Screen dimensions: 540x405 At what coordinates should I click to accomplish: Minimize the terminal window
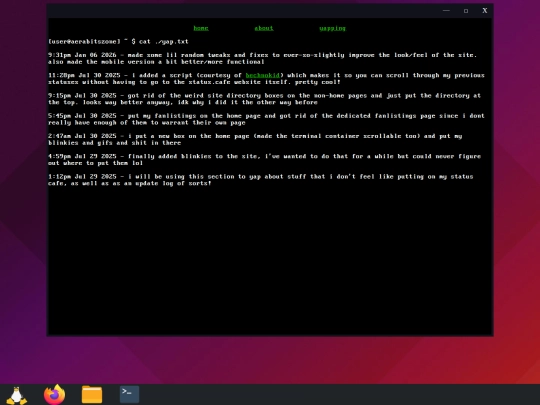pyautogui.click(x=446, y=11)
